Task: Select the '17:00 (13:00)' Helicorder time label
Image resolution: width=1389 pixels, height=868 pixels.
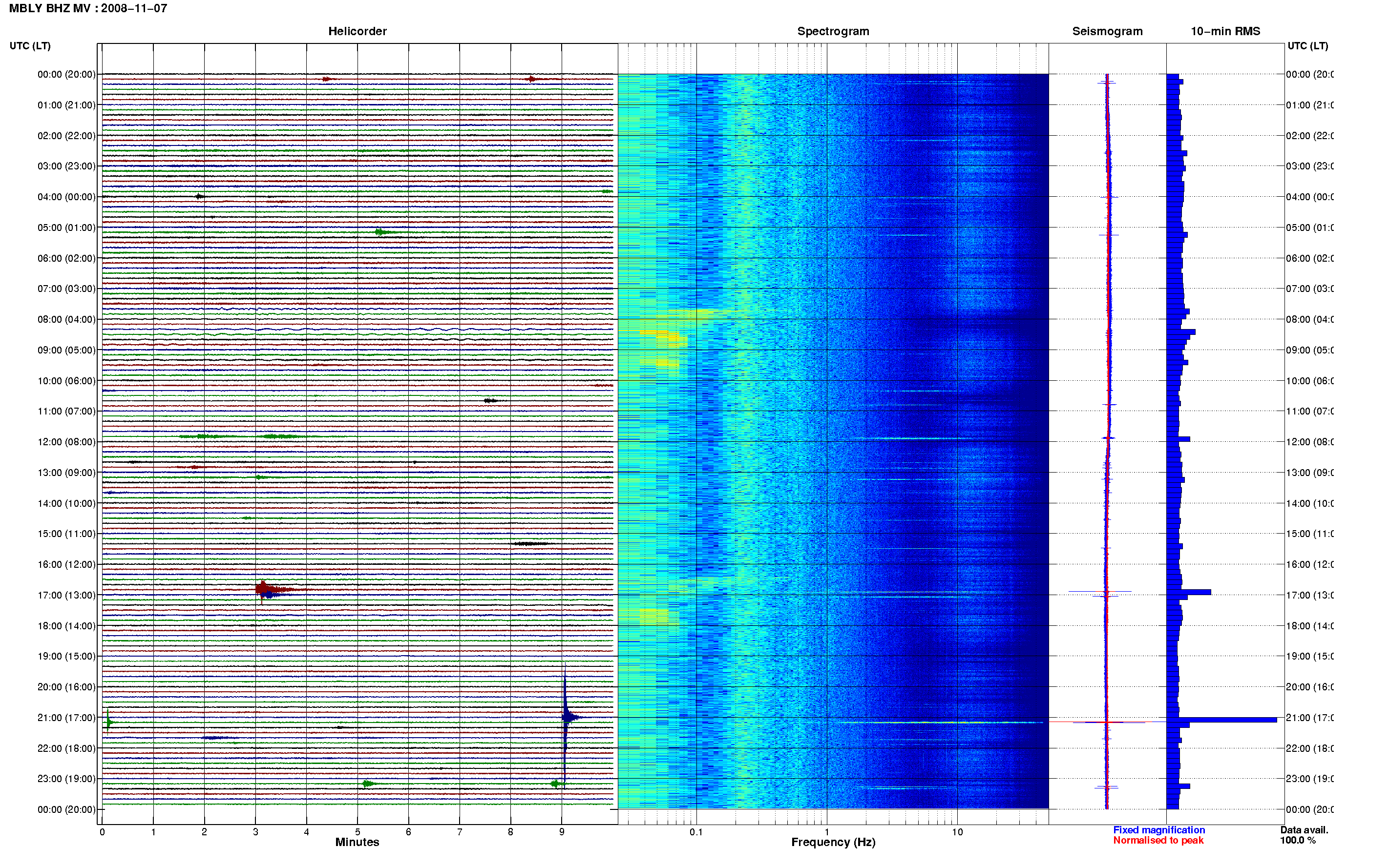Action: [x=66, y=595]
